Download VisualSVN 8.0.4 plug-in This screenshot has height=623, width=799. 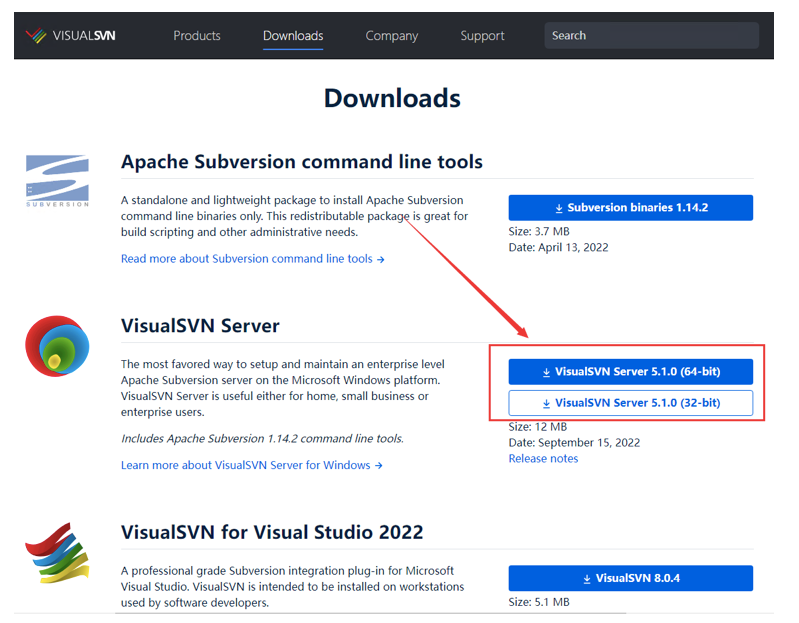(630, 578)
